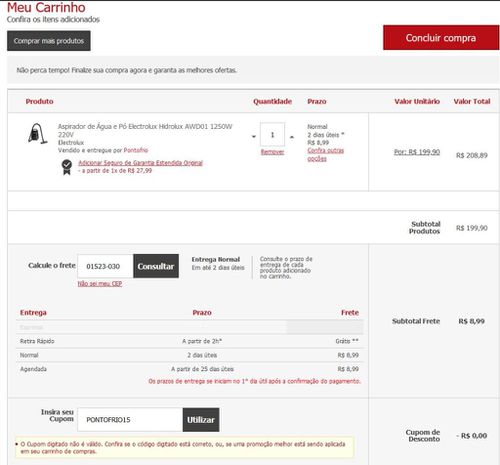Click the Por: R$ 199,90 unit price
500x465 pixels.
417,152
